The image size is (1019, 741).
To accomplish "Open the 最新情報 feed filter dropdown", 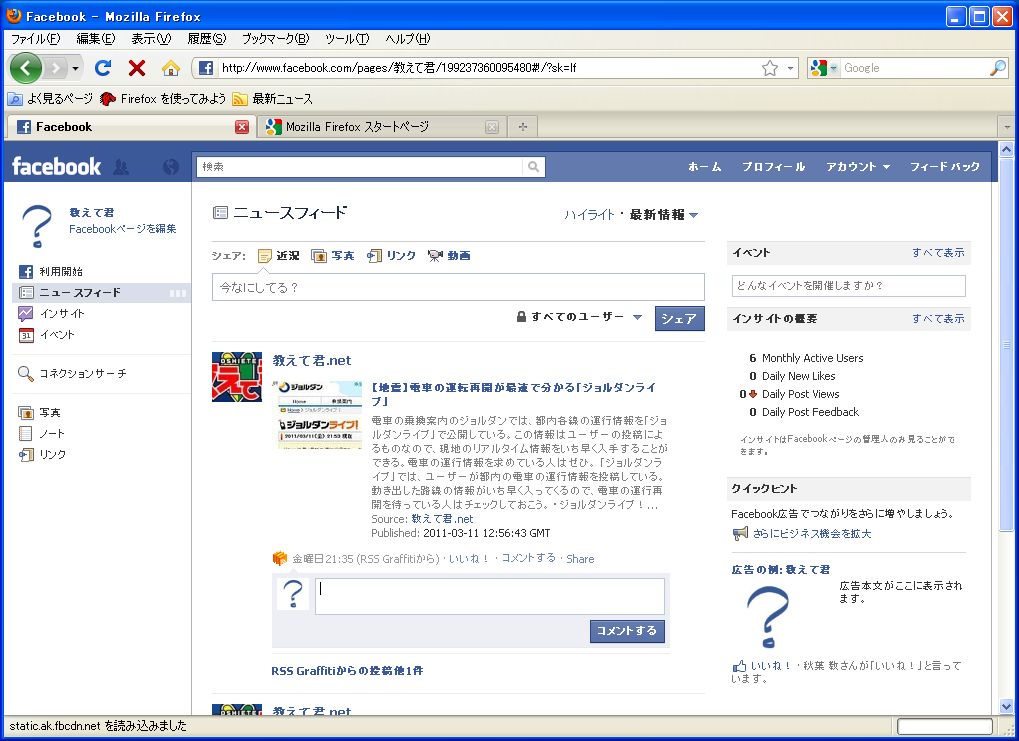I will [x=664, y=214].
